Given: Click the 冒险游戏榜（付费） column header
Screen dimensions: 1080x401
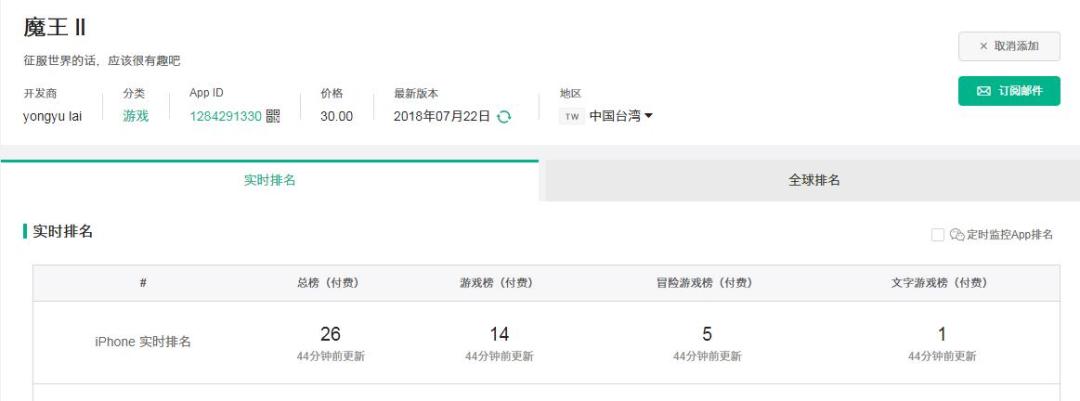Looking at the screenshot, I should (698, 283).
